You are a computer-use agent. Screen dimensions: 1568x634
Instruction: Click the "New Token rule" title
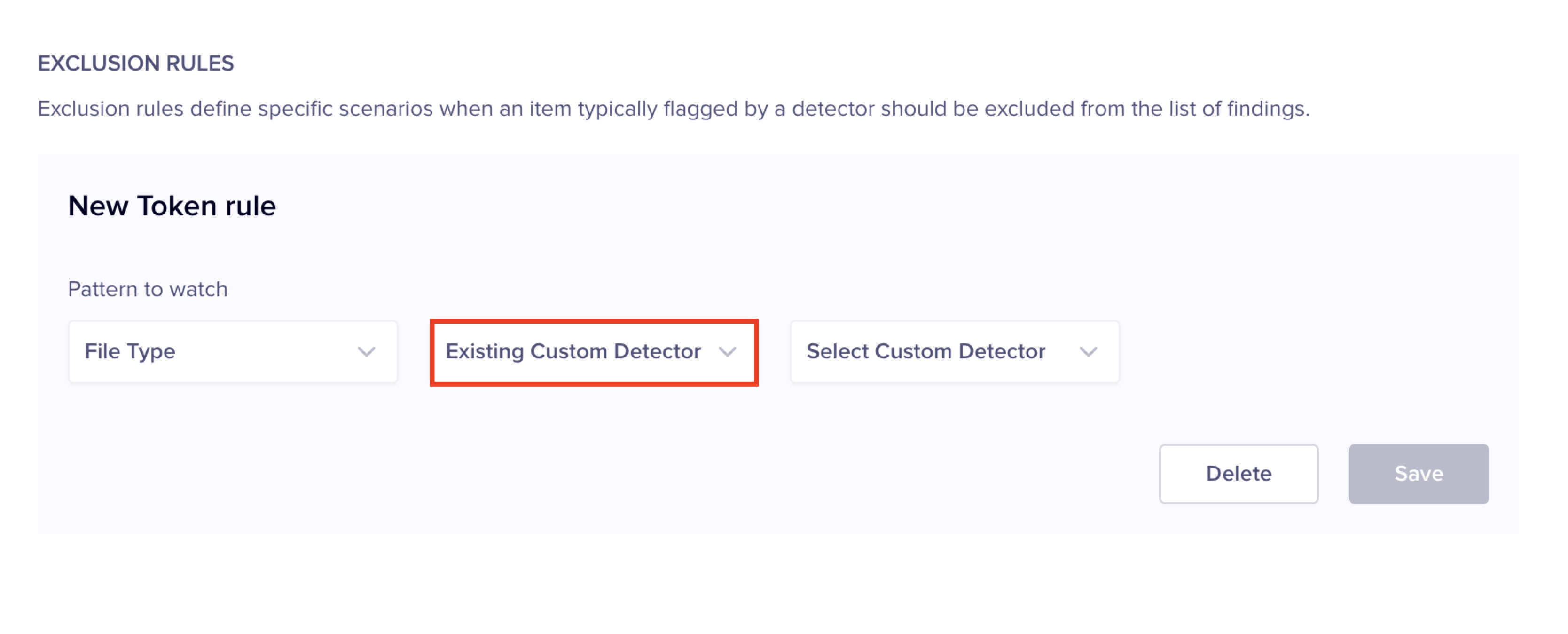(x=172, y=206)
